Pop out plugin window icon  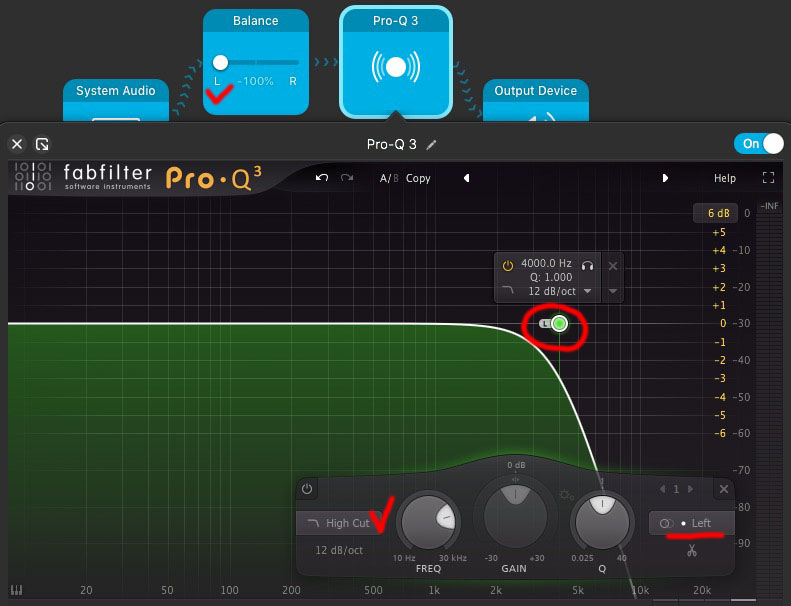42,144
